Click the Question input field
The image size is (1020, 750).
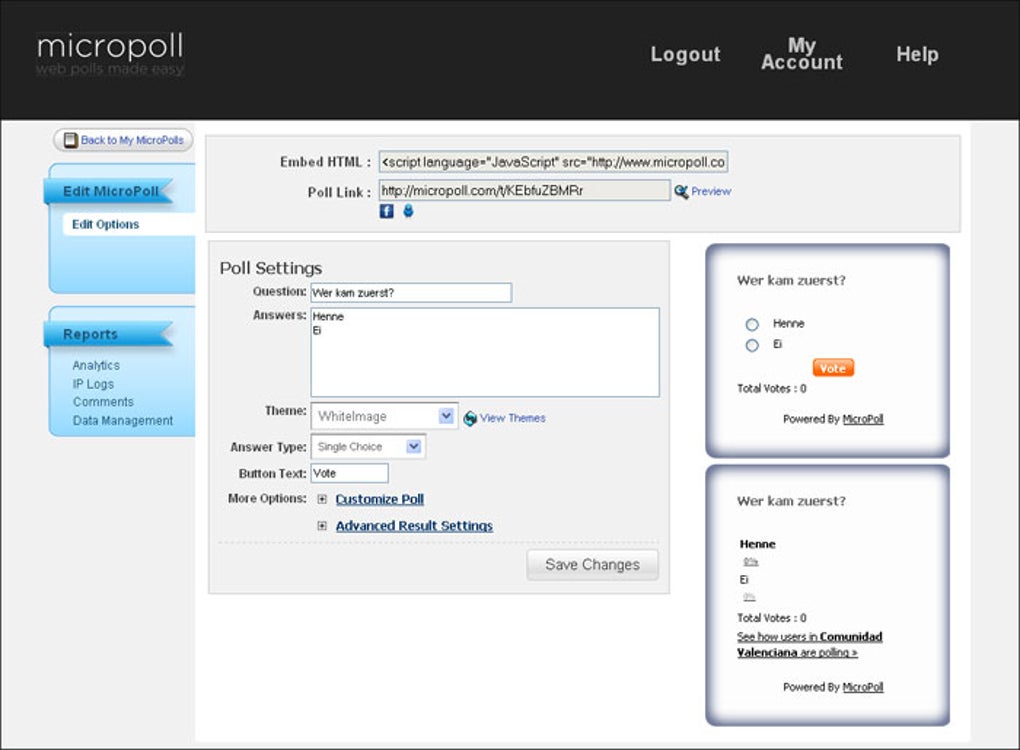[411, 293]
